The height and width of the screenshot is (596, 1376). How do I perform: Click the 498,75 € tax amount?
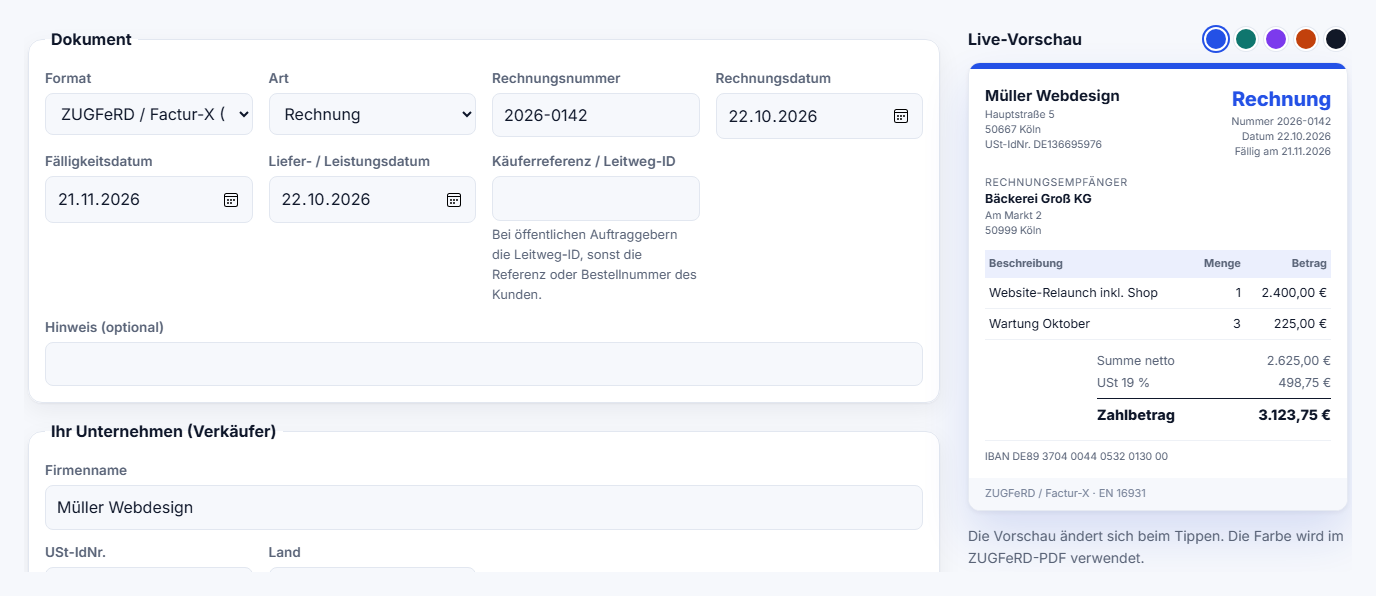(x=1305, y=382)
